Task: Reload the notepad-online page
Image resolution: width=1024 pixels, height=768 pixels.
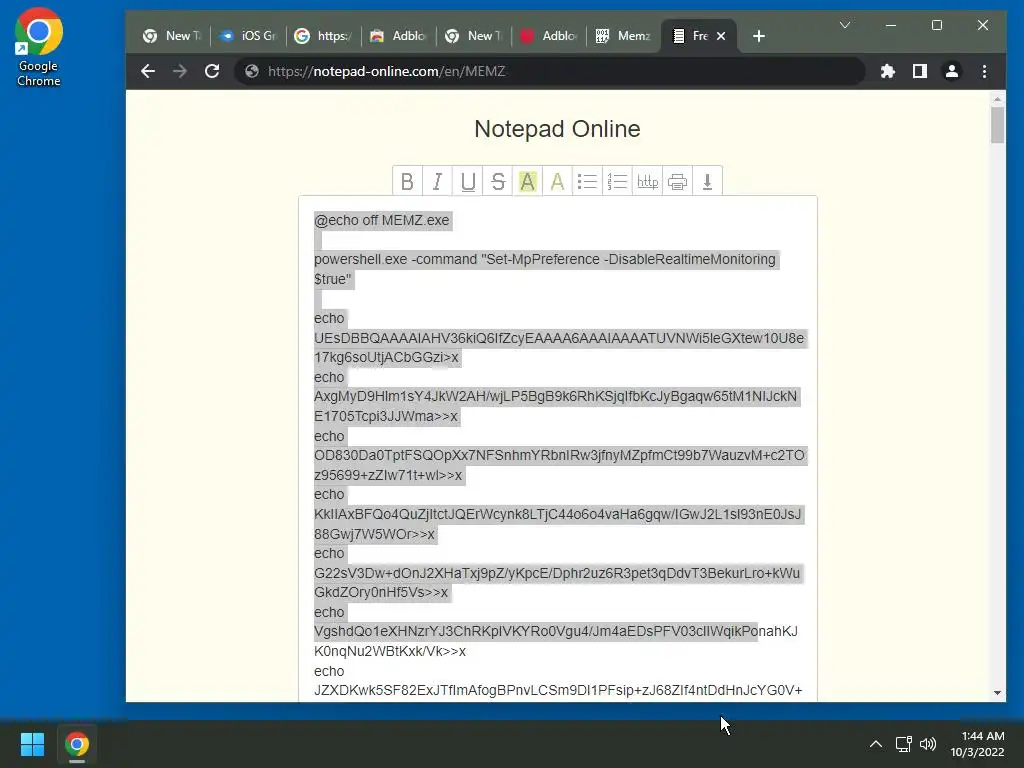Action: point(212,71)
